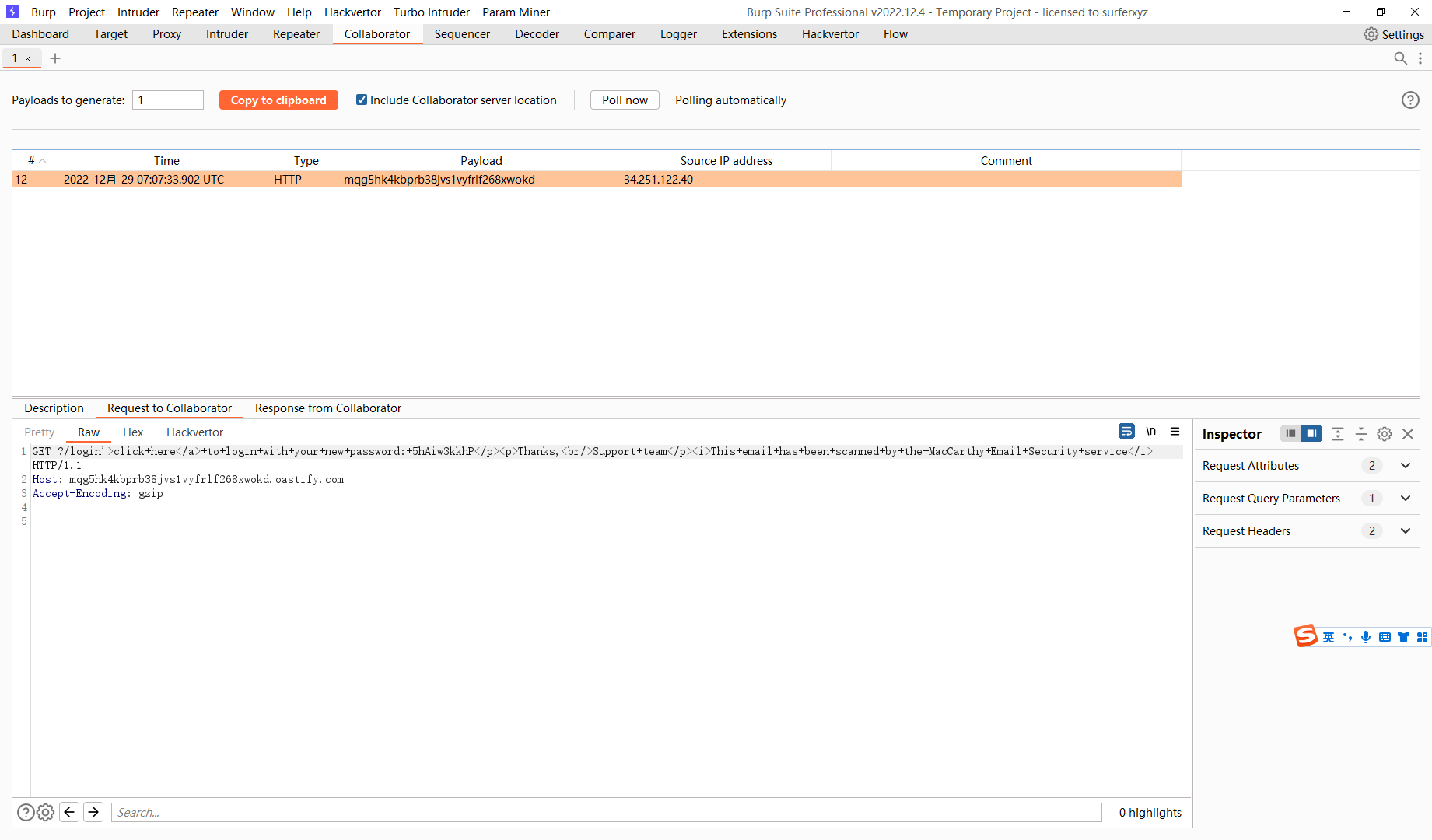Switch Inspector to docked-left layout toggle
Image resolution: width=1432 pixels, height=840 pixels.
coord(1290,434)
